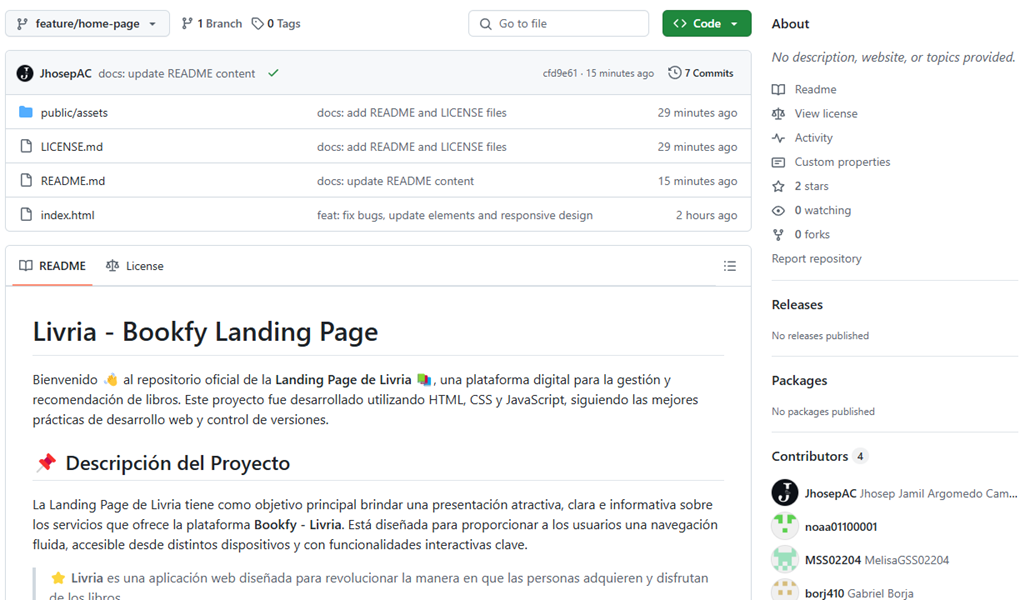Click JhosepAC avatar in commit bar
1035x600 pixels.
coord(25,73)
